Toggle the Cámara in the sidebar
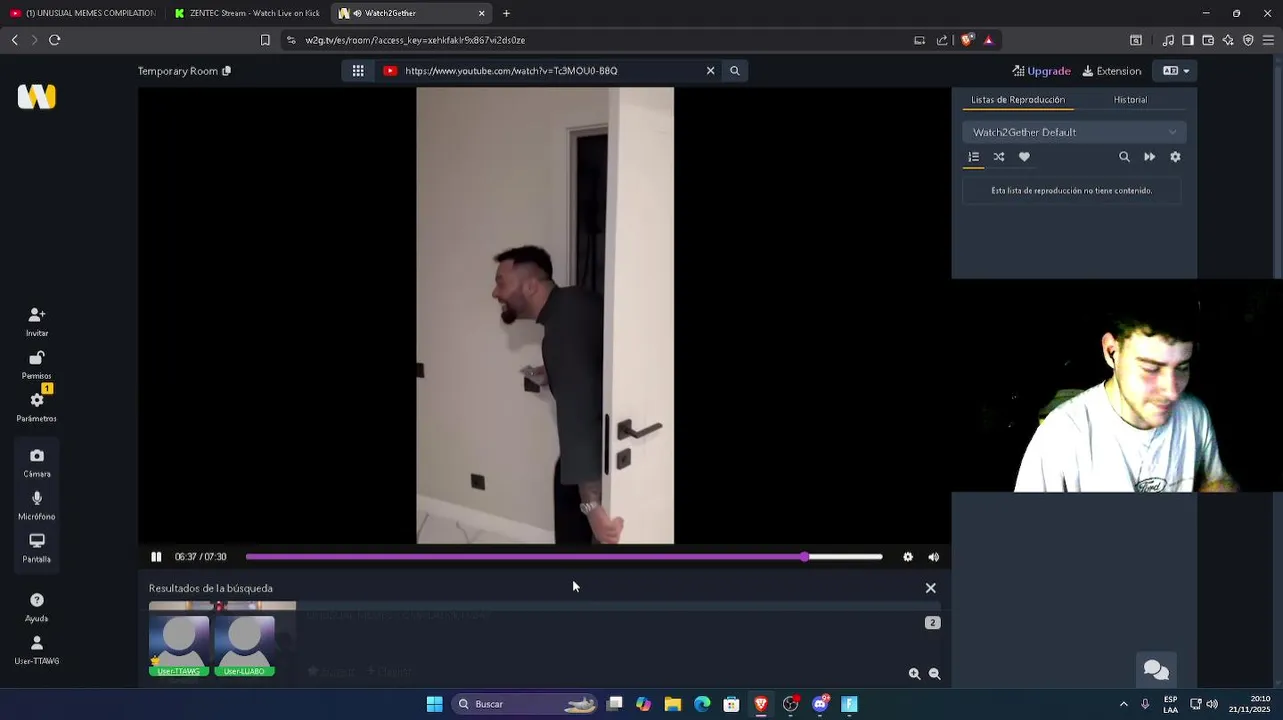The image size is (1283, 720). click(37, 463)
